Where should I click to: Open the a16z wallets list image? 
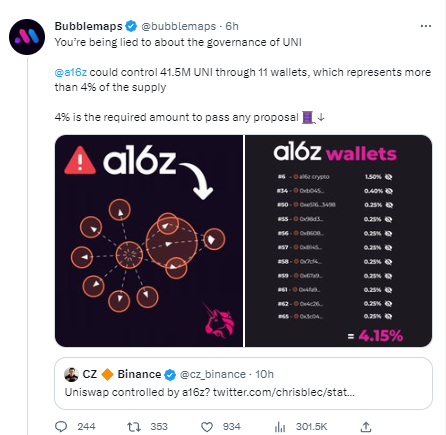pos(339,241)
